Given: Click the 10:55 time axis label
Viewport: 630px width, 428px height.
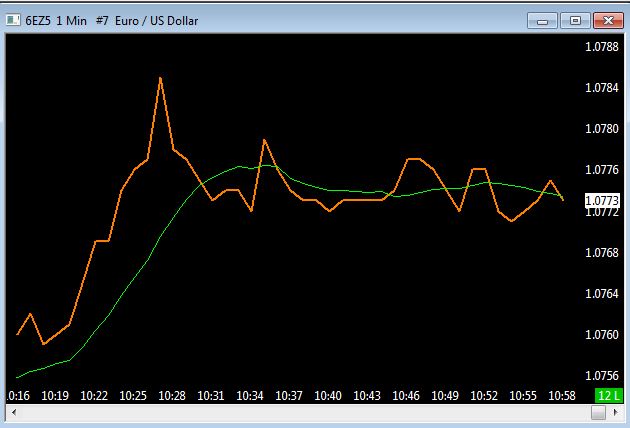Looking at the screenshot, I should [x=523, y=396].
